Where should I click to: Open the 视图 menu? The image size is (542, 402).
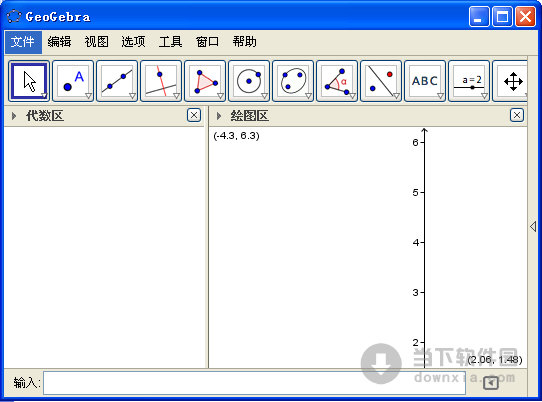96,42
